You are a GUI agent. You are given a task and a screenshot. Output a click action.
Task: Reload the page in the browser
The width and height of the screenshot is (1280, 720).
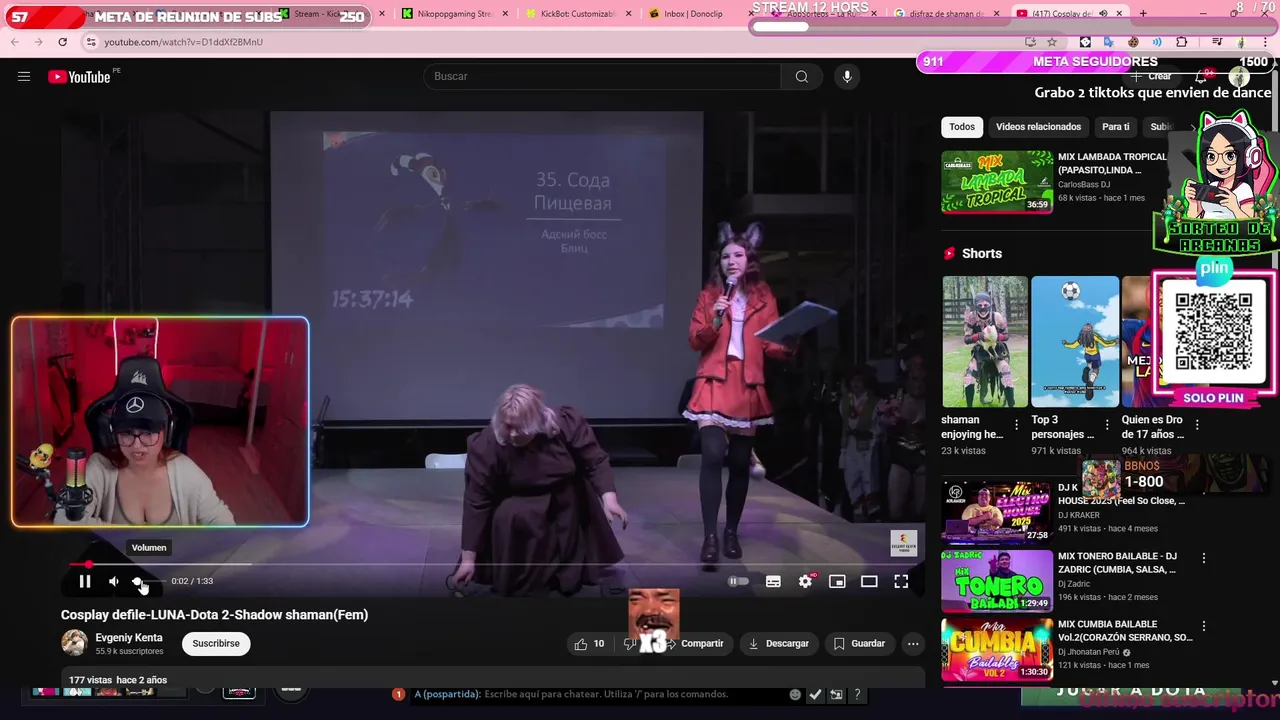pos(62,42)
